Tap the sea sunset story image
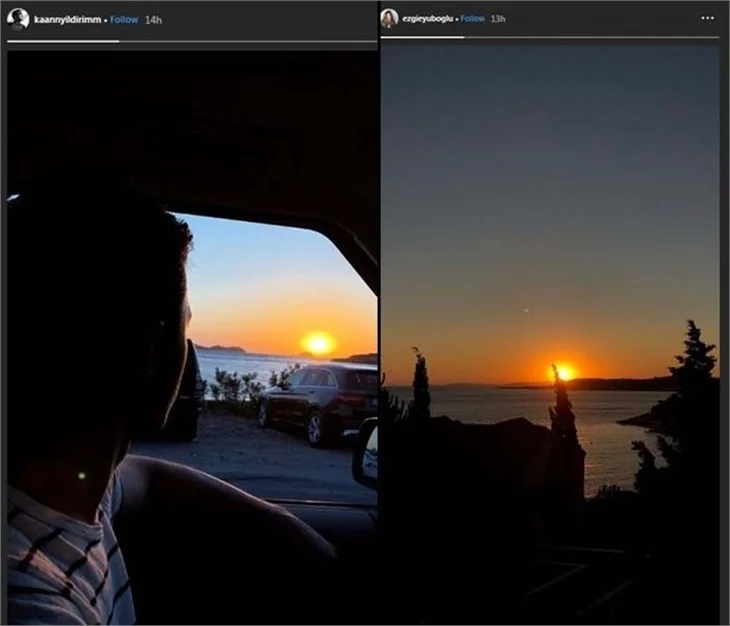730x626 pixels. click(550, 335)
